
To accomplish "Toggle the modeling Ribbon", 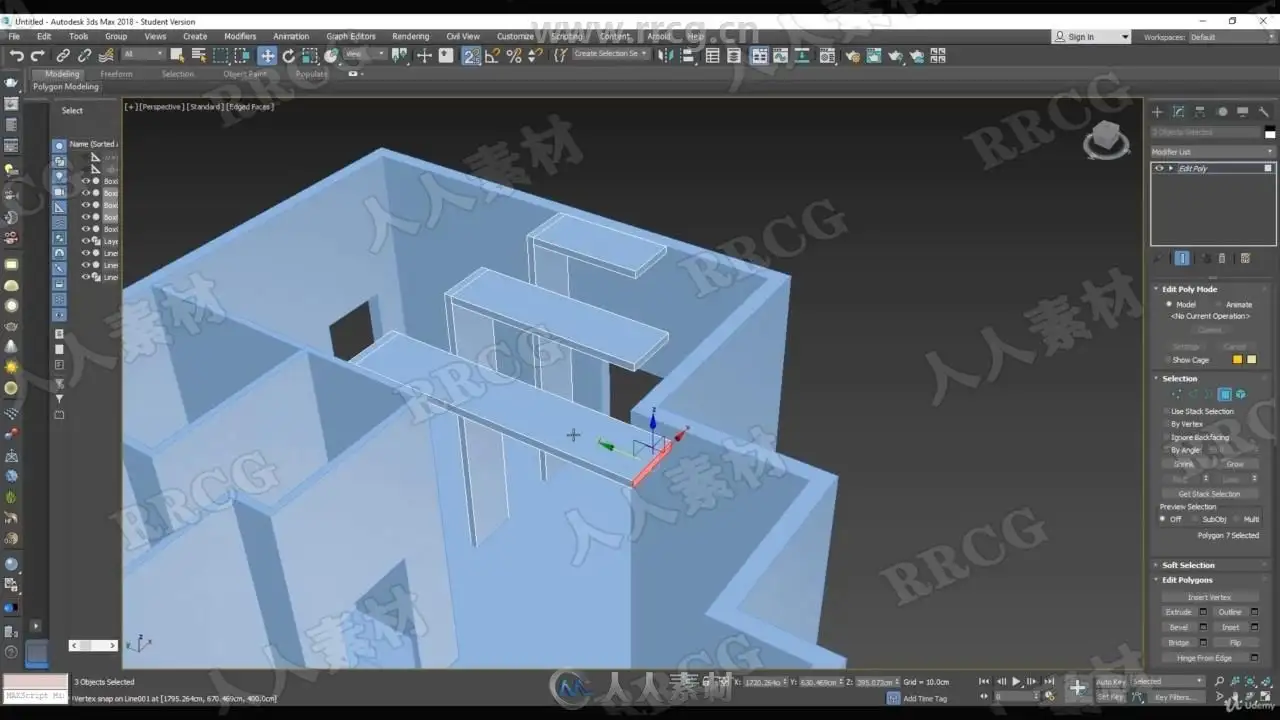I will pyautogui.click(x=760, y=56).
